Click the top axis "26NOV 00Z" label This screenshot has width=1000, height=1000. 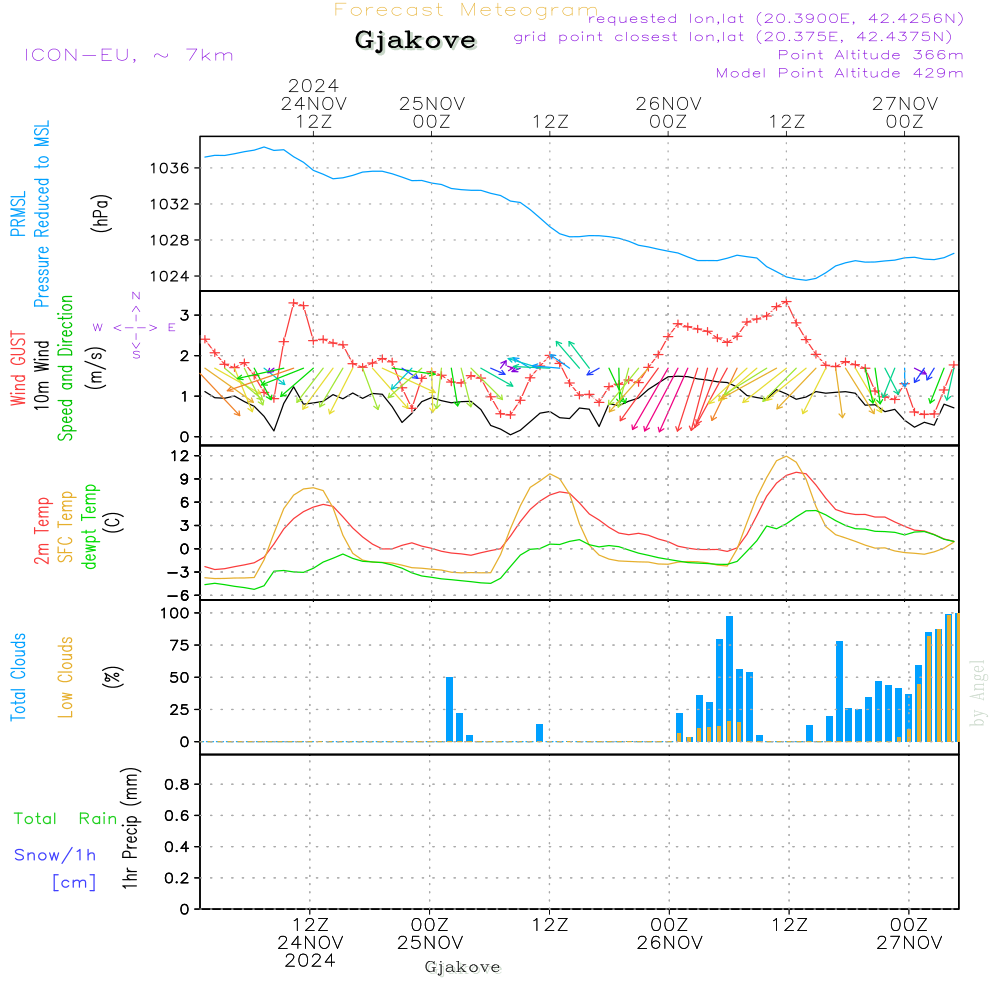click(668, 112)
